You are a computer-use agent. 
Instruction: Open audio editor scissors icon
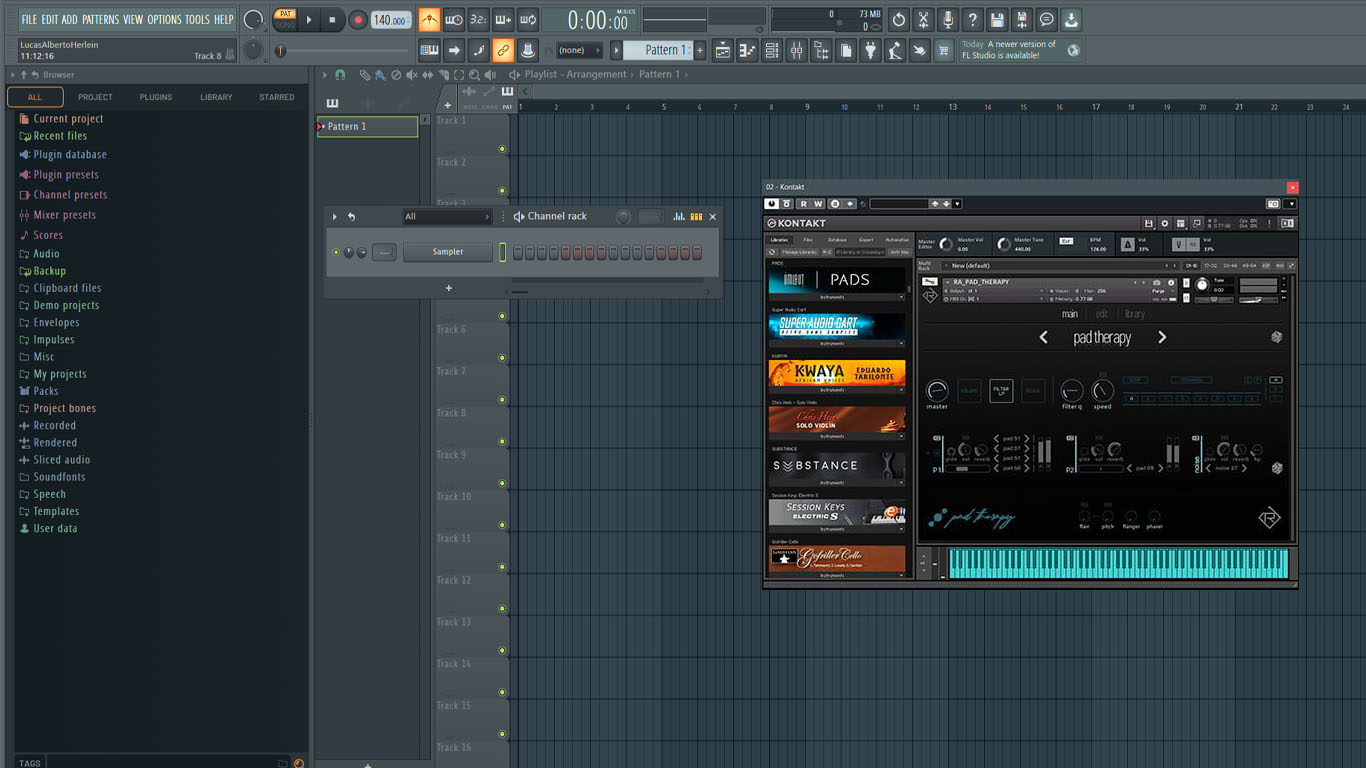pyautogui.click(x=923, y=20)
